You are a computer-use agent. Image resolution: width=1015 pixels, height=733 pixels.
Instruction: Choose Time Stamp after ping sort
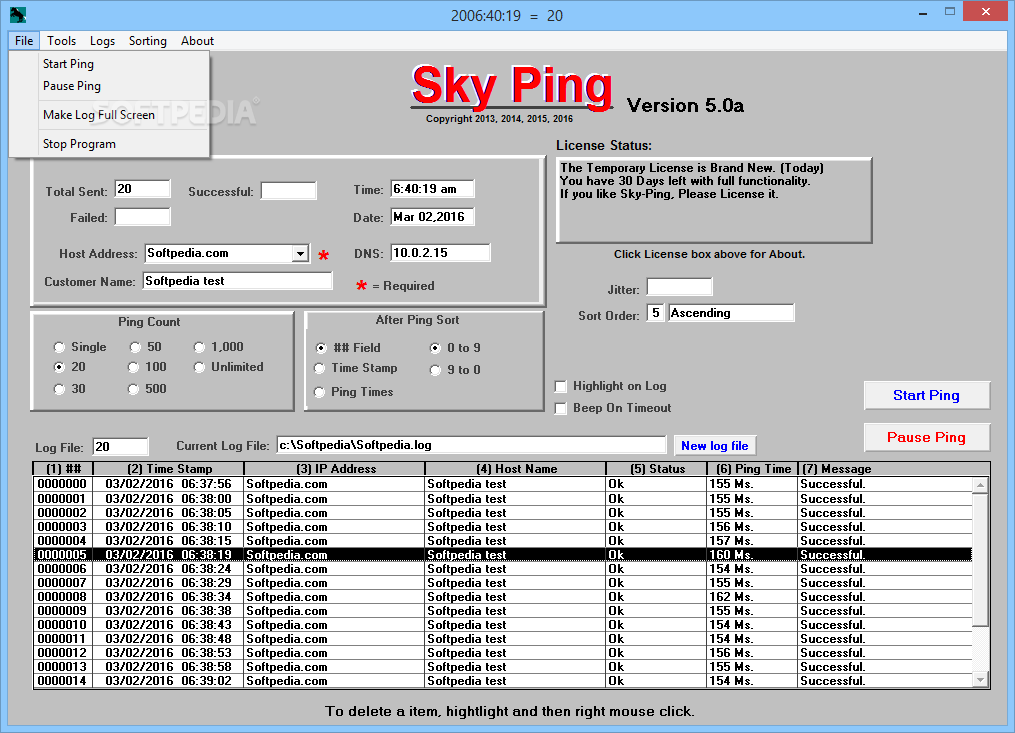pyautogui.click(x=355, y=368)
